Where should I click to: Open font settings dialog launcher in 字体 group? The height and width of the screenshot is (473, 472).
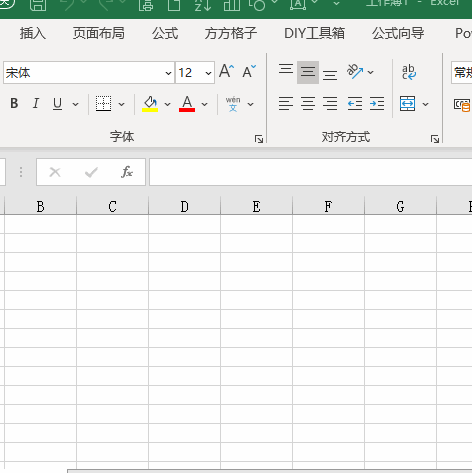tap(259, 139)
